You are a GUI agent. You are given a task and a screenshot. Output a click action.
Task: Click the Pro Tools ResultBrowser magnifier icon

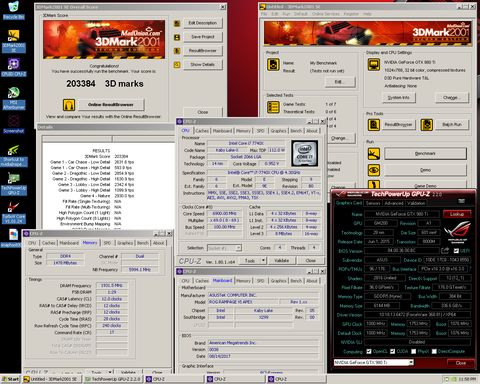[x=374, y=125]
